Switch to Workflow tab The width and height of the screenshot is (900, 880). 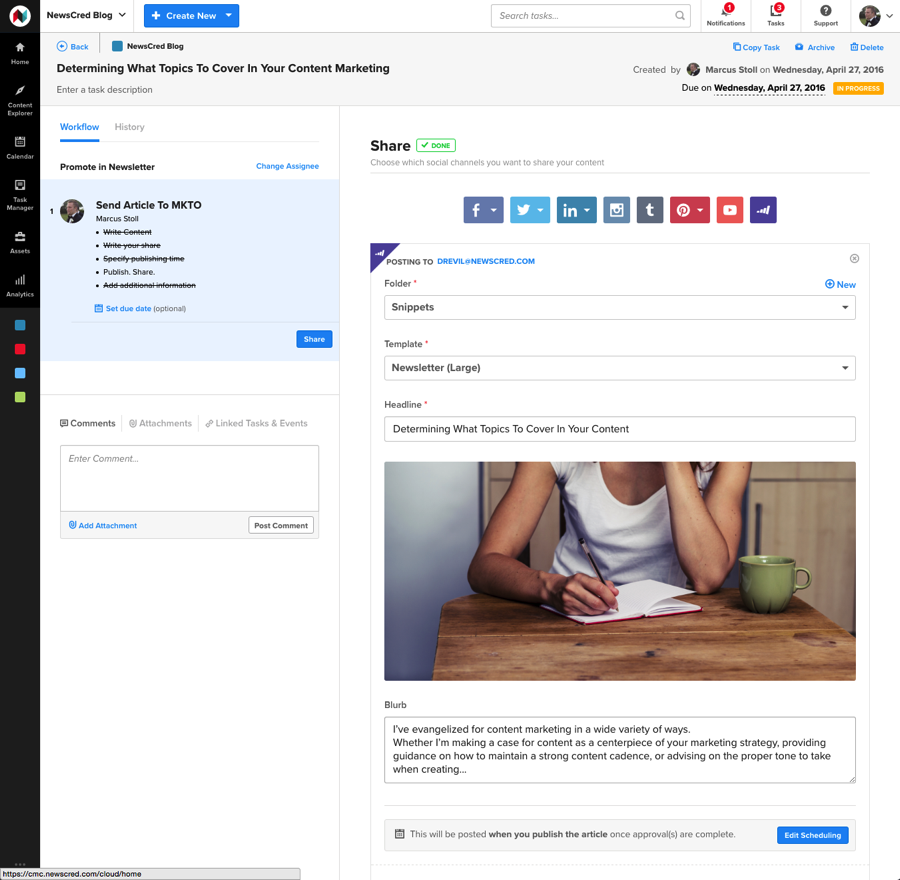click(79, 127)
